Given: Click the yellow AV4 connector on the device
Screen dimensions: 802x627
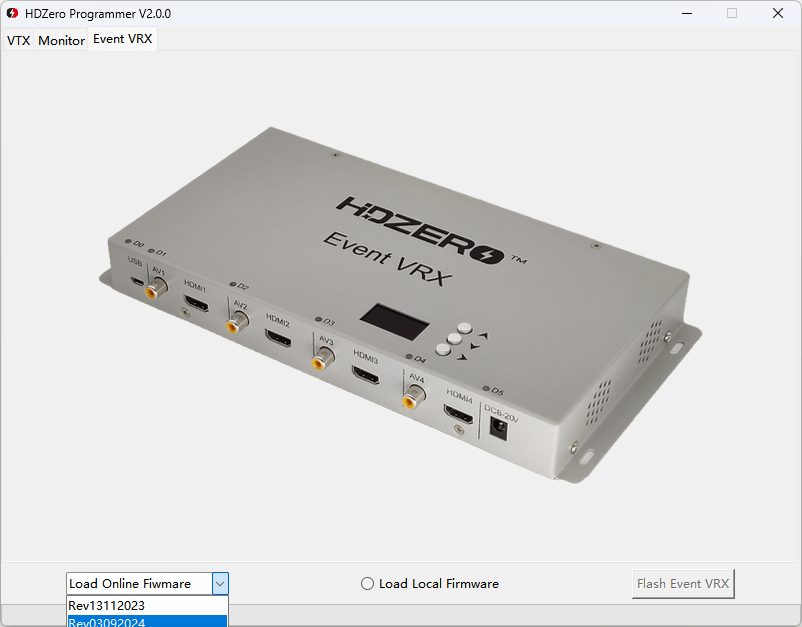Looking at the screenshot, I should coord(410,401).
